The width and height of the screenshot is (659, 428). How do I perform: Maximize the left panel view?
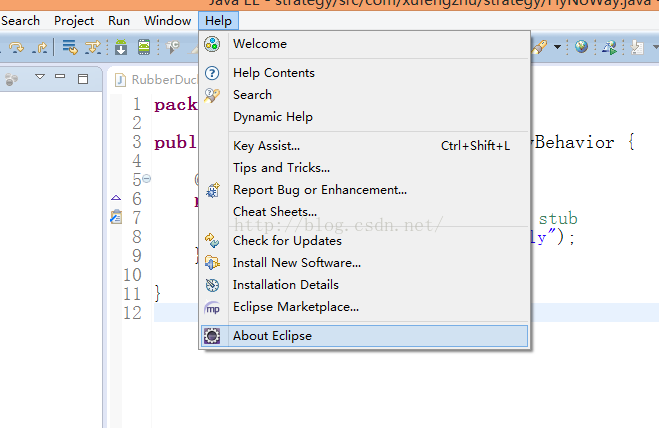83,79
